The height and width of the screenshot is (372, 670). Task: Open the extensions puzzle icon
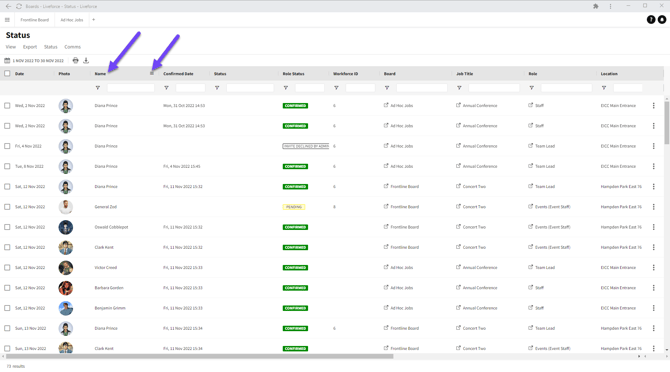click(596, 6)
